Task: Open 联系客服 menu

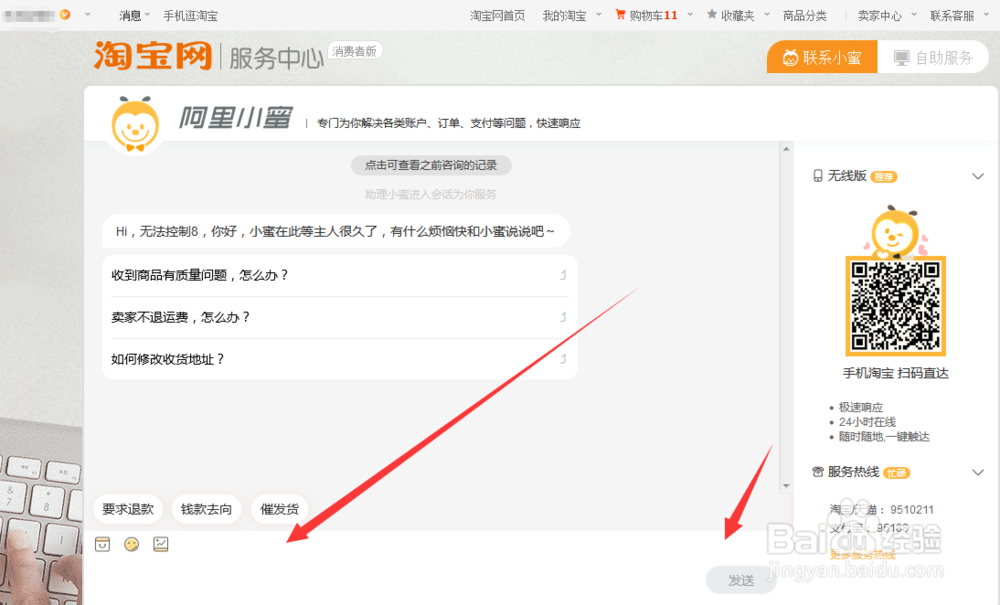Action: coord(959,15)
